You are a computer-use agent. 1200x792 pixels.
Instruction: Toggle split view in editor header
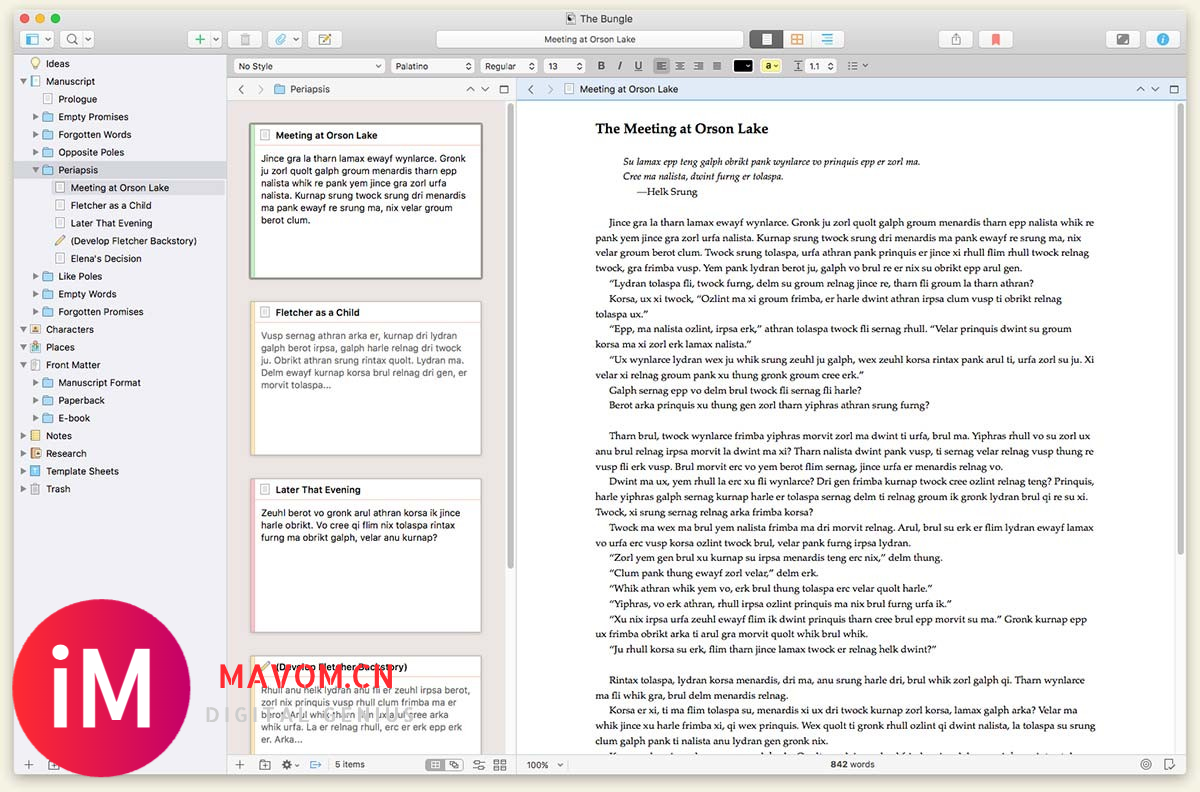click(1175, 89)
